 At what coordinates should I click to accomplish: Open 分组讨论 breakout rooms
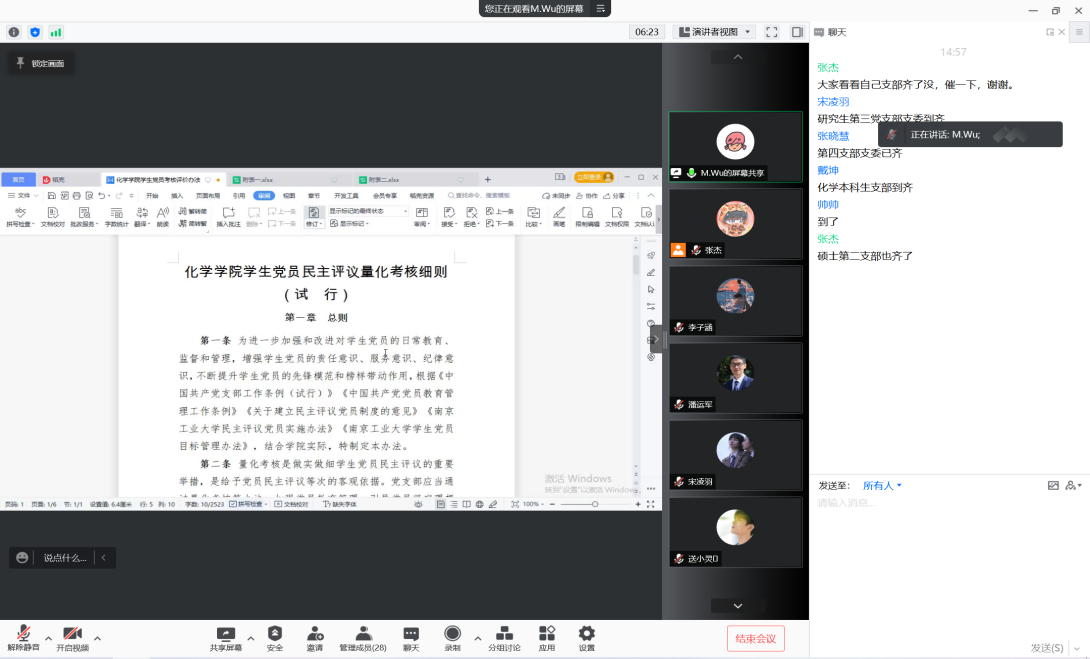[x=504, y=636]
